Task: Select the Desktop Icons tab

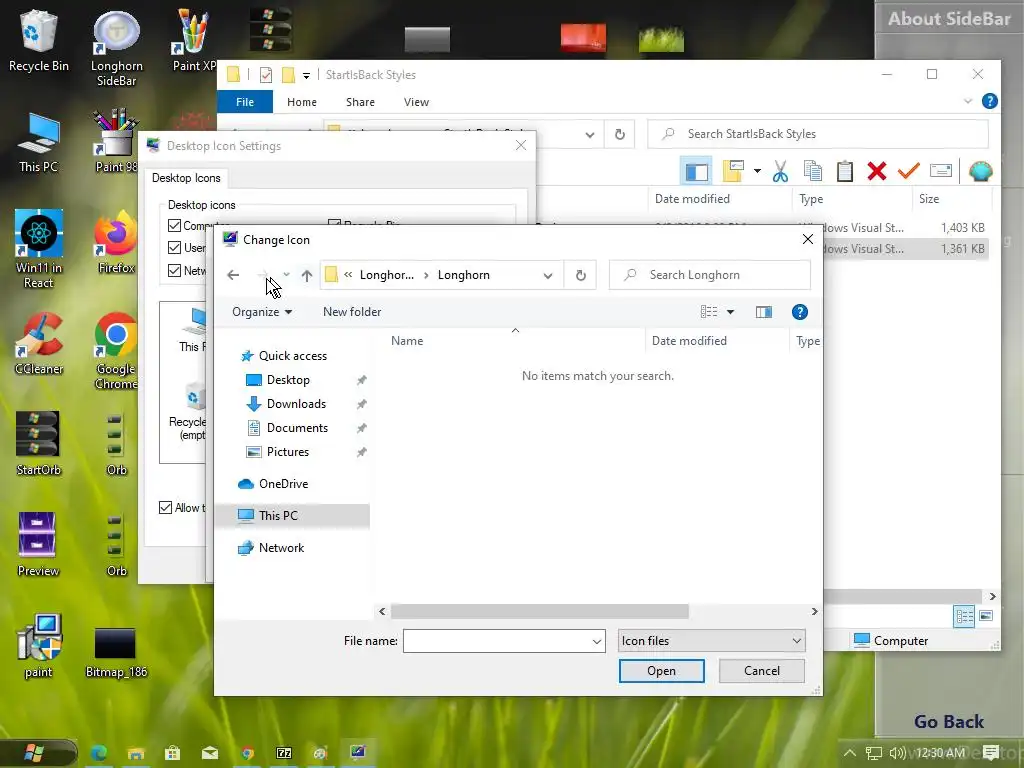Action: [x=186, y=178]
